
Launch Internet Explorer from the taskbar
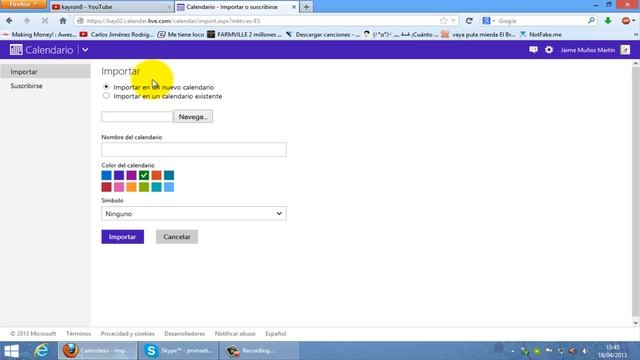pyautogui.click(x=41, y=351)
